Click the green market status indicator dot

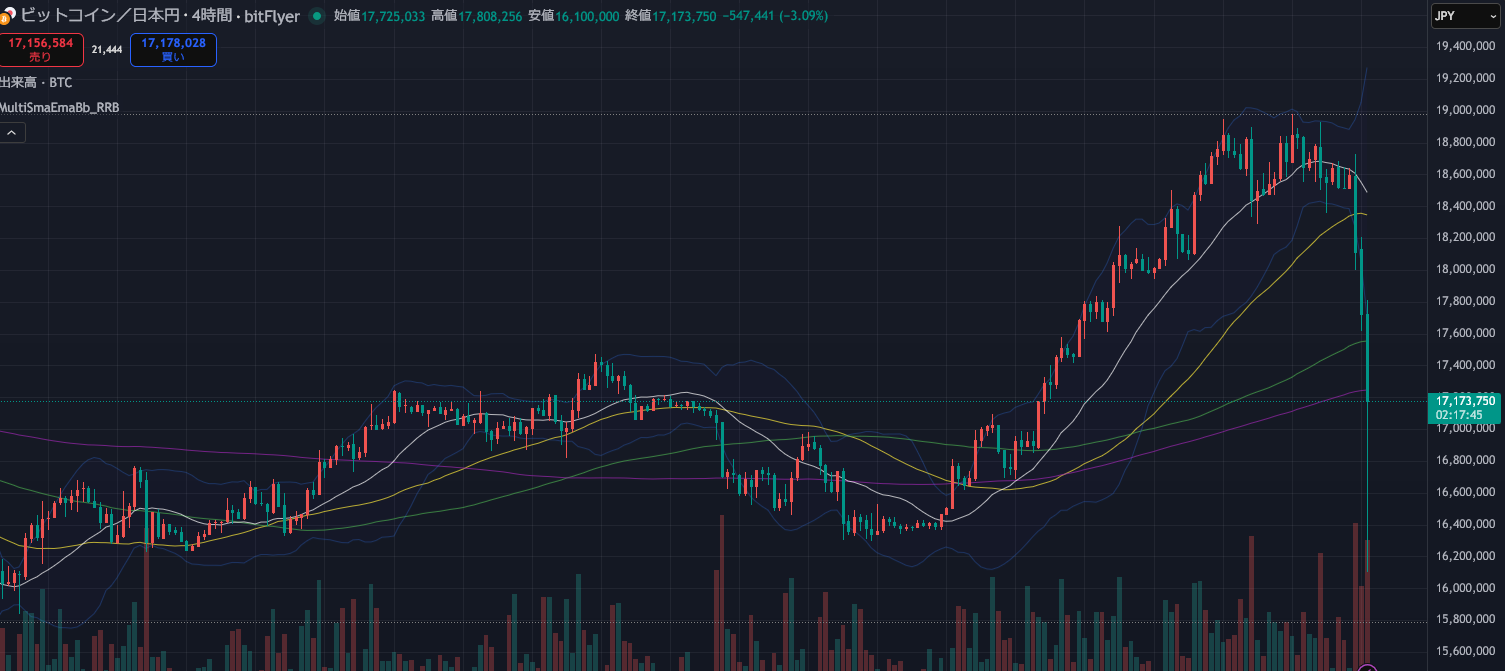pyautogui.click(x=317, y=16)
